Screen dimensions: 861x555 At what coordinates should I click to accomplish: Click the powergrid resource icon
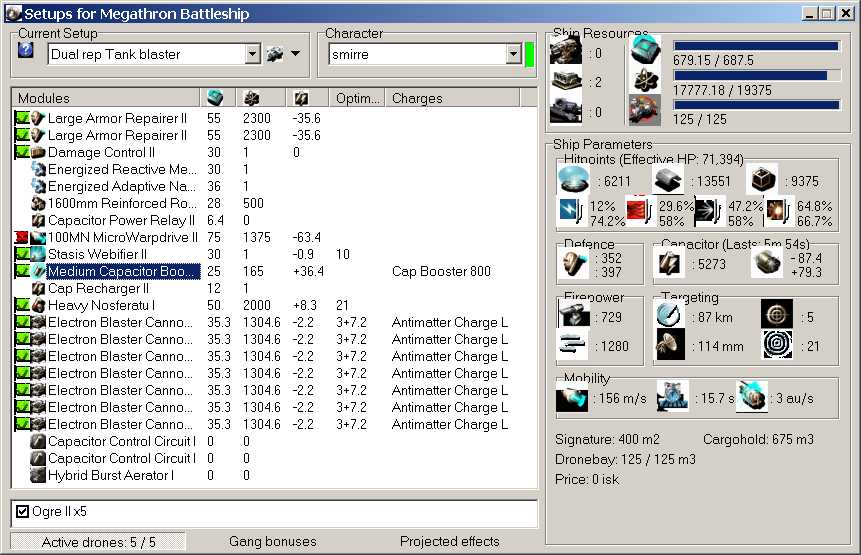645,80
